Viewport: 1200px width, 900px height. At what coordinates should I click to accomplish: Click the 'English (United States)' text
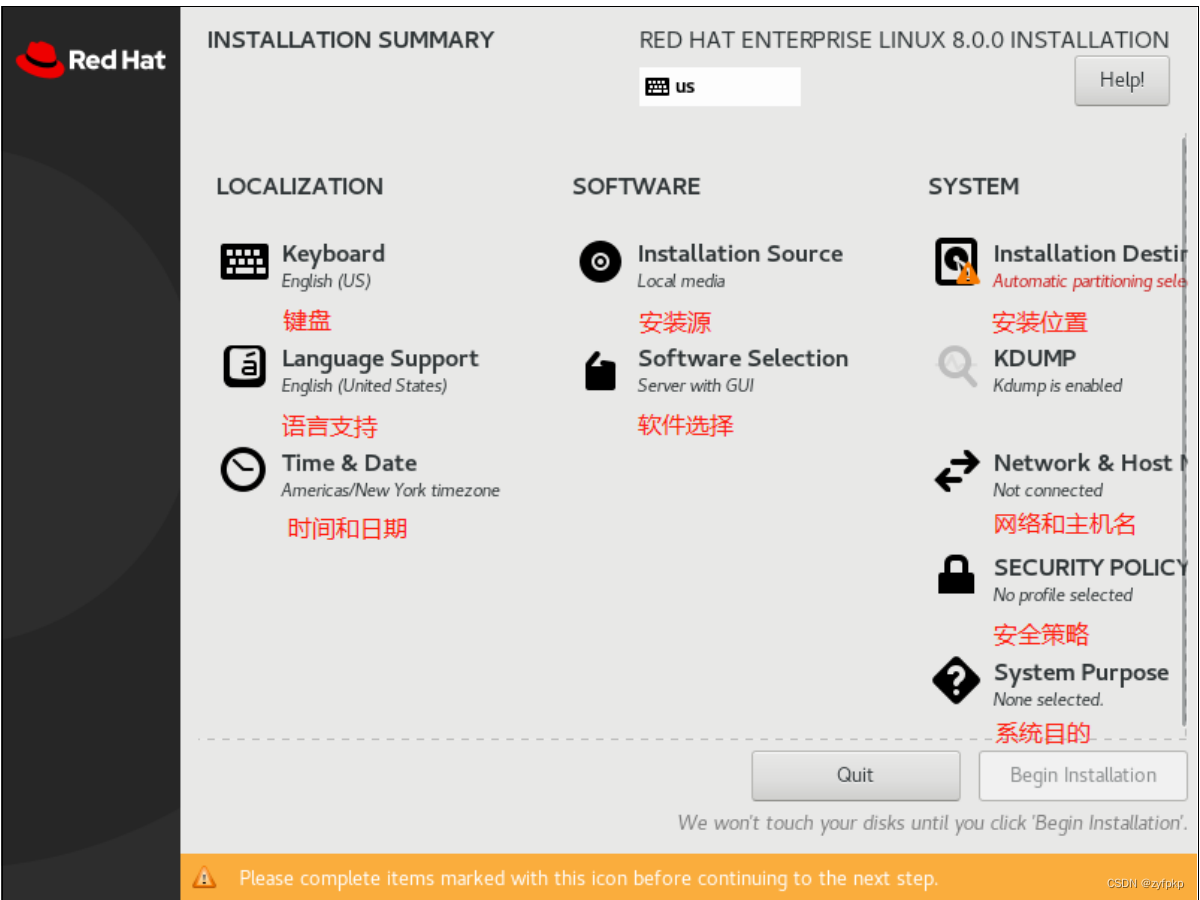point(364,386)
